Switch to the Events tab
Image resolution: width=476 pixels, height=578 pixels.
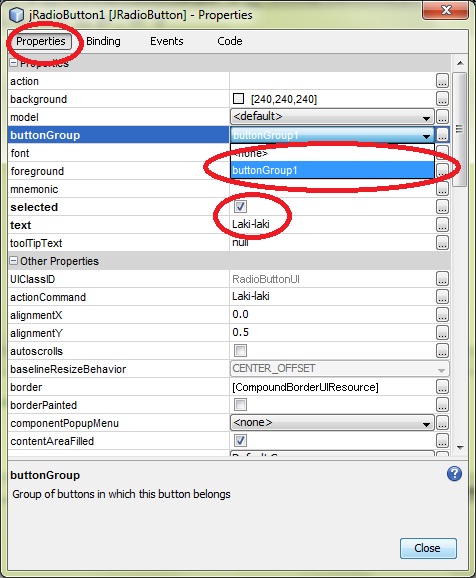166,41
